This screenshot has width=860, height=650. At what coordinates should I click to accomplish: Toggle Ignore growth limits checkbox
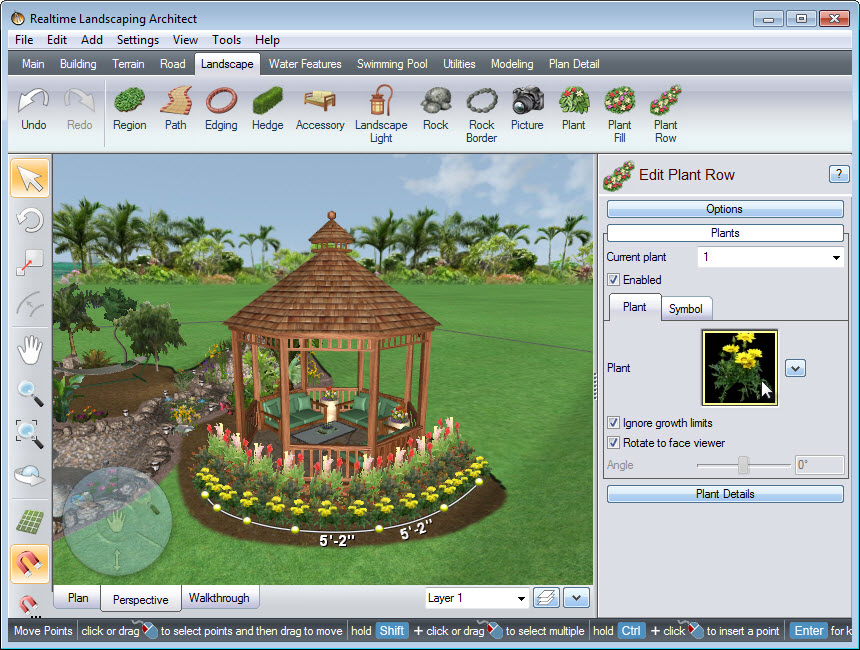[614, 423]
